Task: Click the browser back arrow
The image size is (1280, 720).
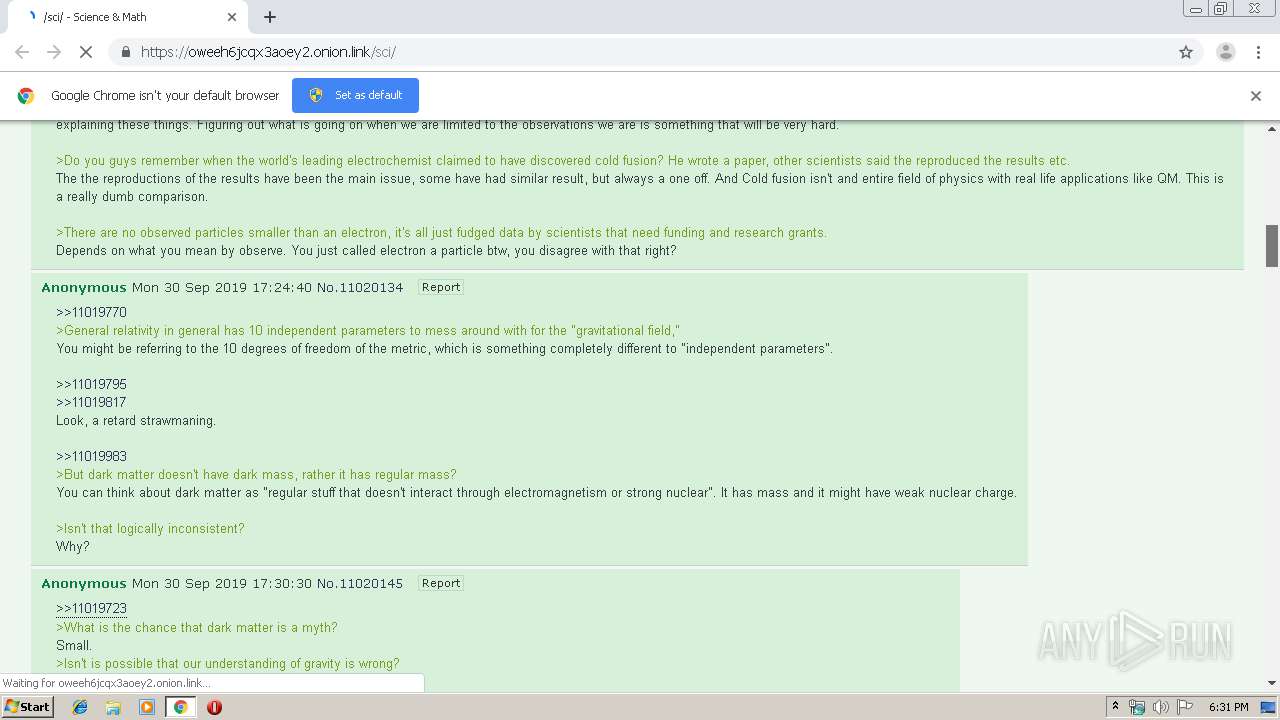Action: (x=22, y=52)
